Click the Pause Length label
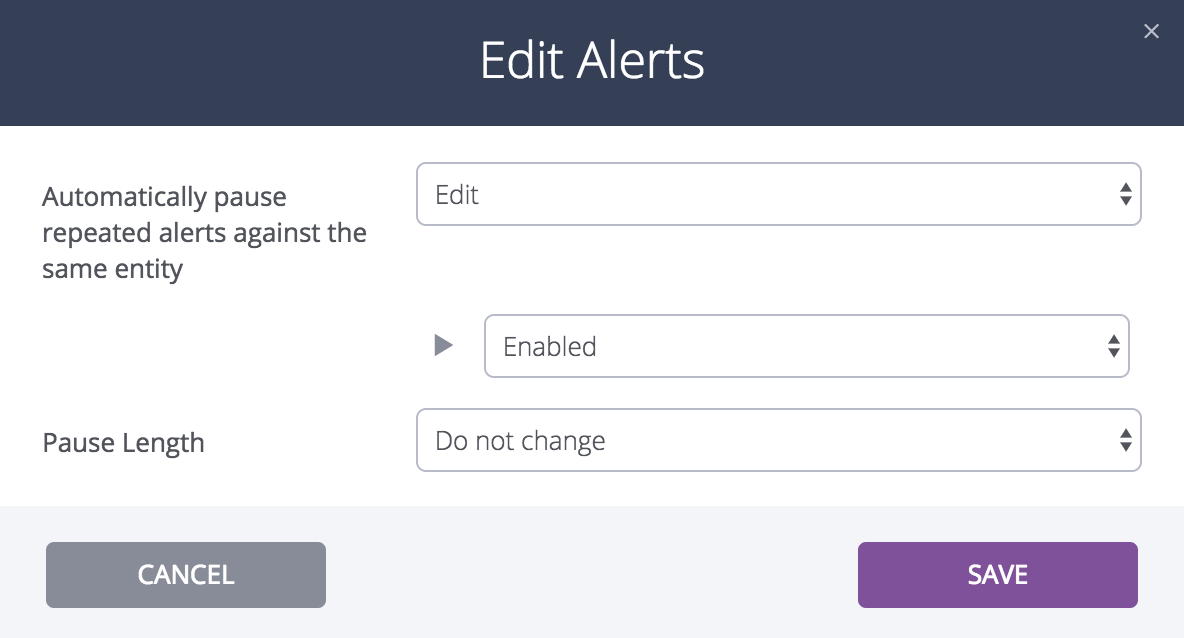This screenshot has height=638, width=1184. [123, 442]
